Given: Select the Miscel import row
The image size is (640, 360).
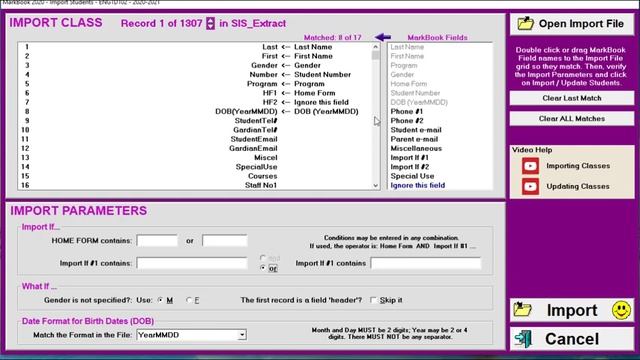Looking at the screenshot, I should click(195, 158).
